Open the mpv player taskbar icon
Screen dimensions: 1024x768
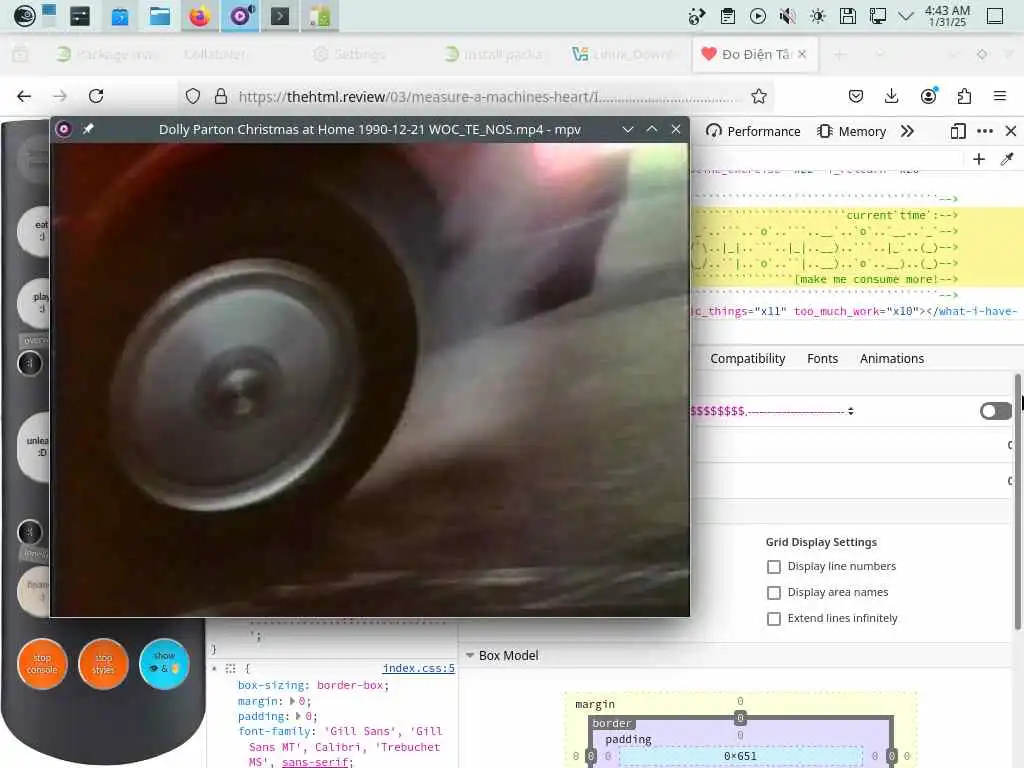click(240, 16)
